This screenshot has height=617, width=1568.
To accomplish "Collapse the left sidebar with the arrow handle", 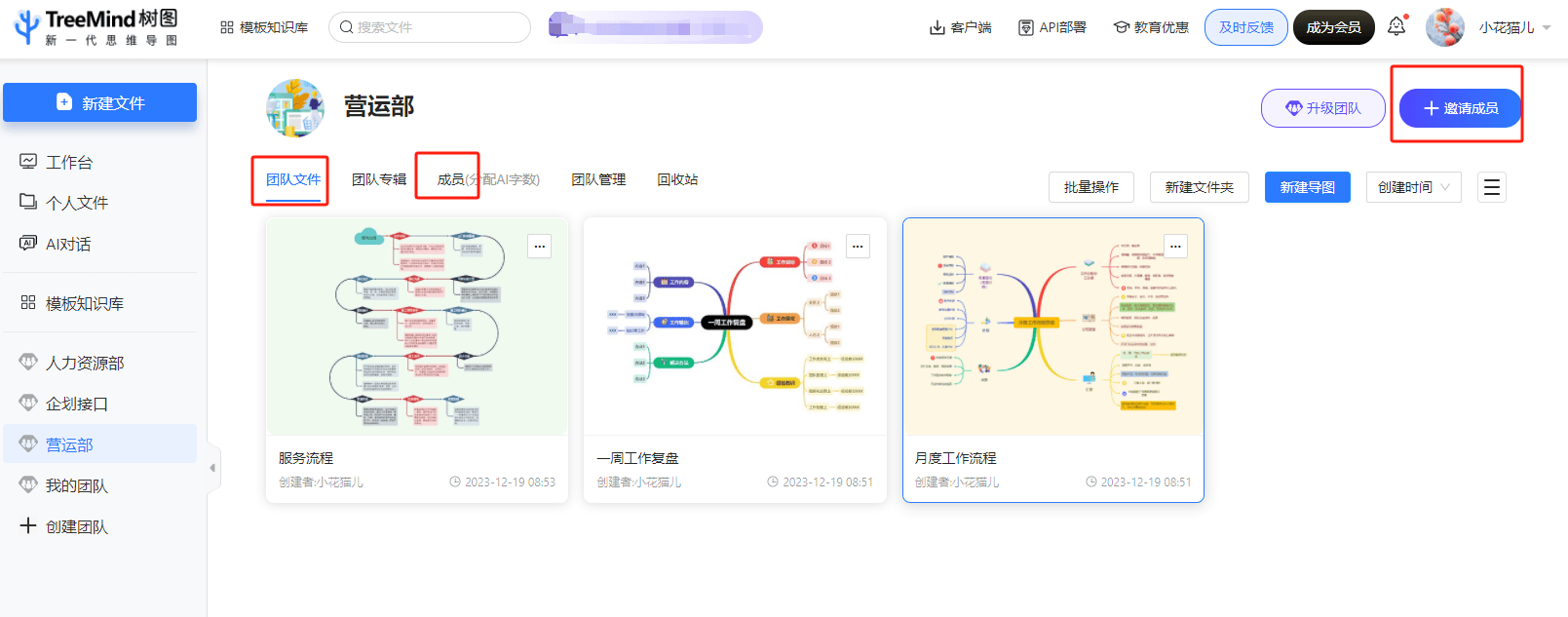I will click(x=212, y=468).
